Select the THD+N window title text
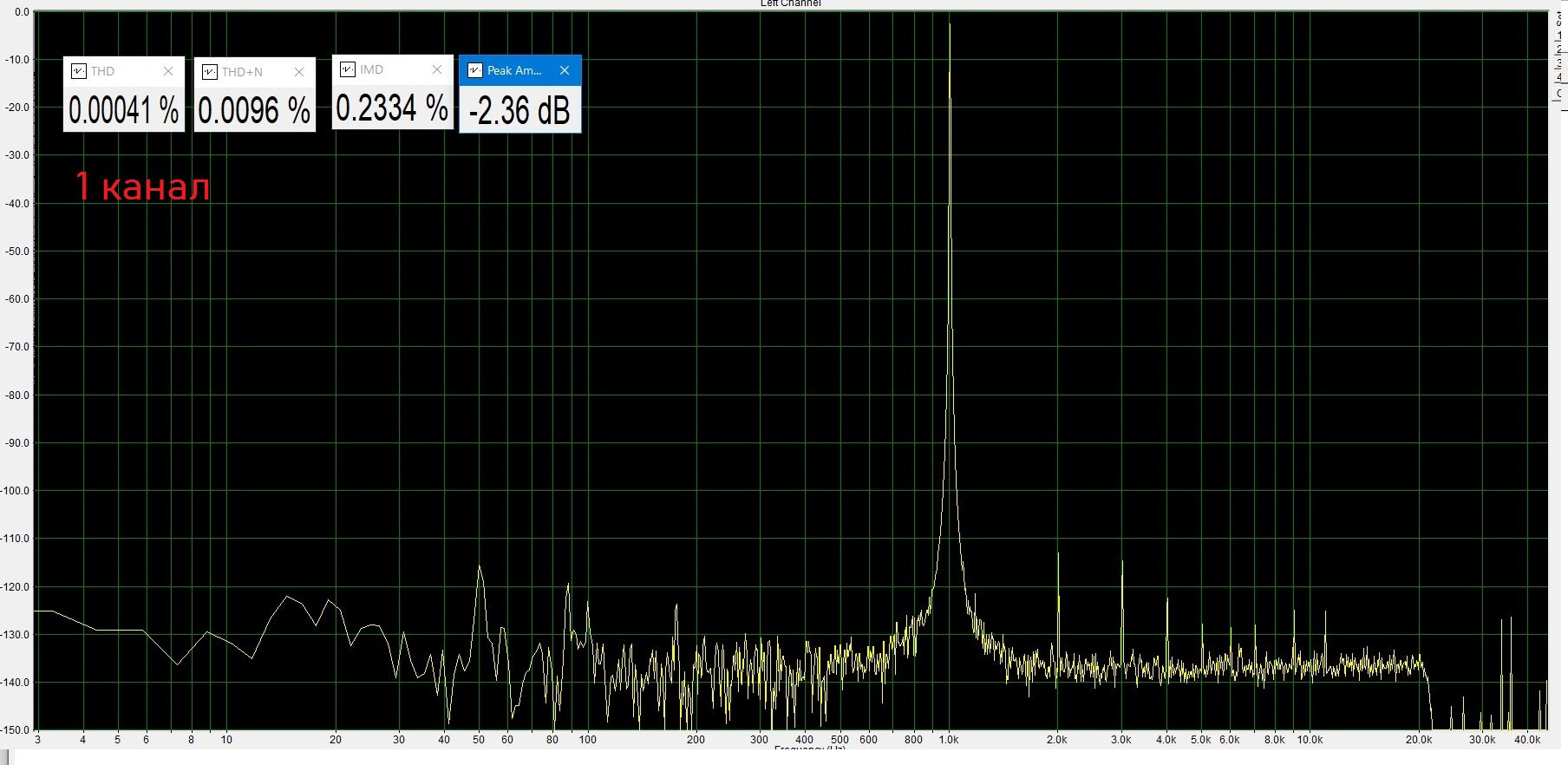This screenshot has height=765, width=1568. (x=242, y=72)
